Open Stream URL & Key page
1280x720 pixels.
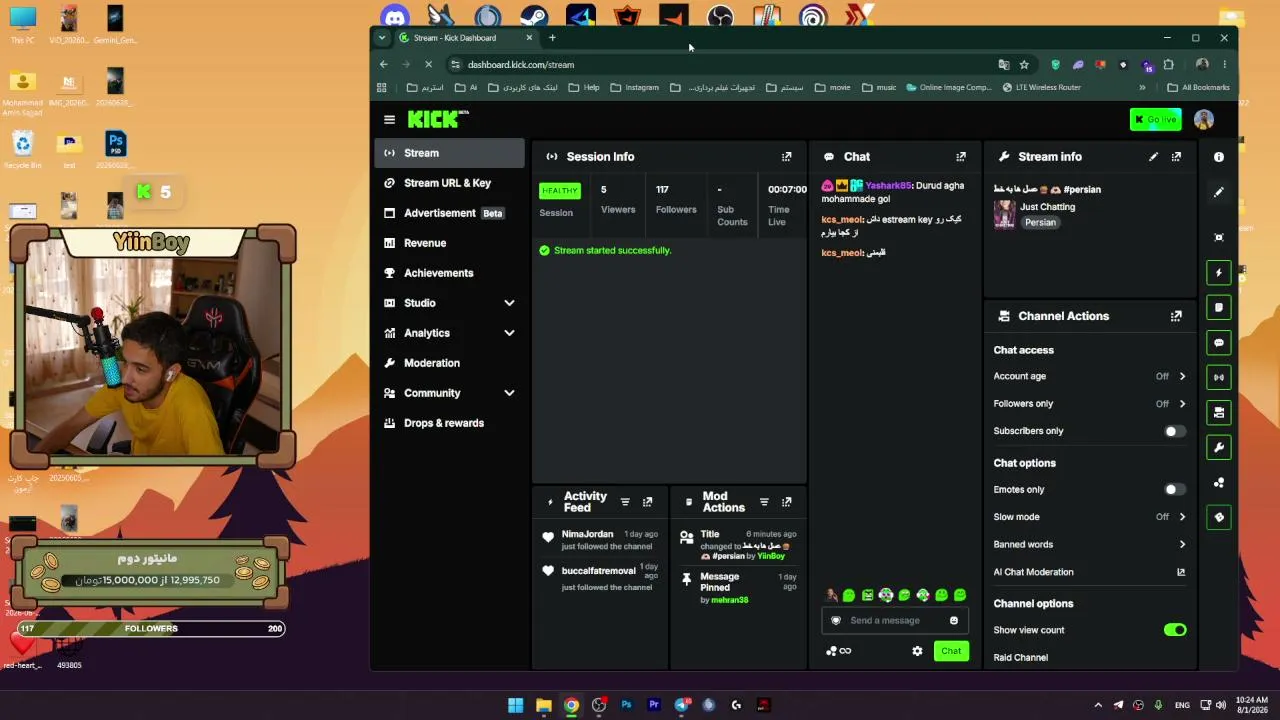(x=450, y=183)
